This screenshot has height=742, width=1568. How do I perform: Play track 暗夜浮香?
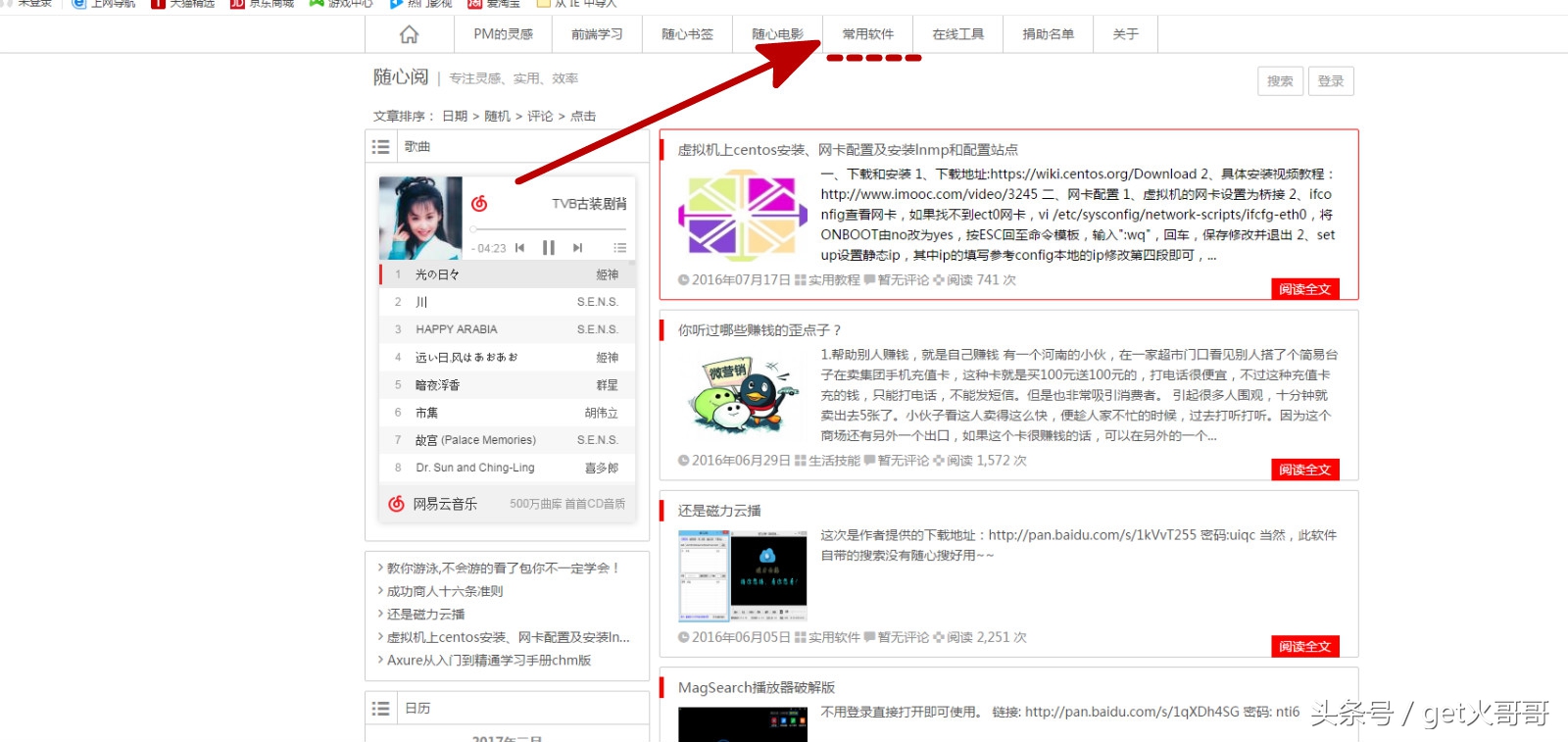(x=508, y=385)
